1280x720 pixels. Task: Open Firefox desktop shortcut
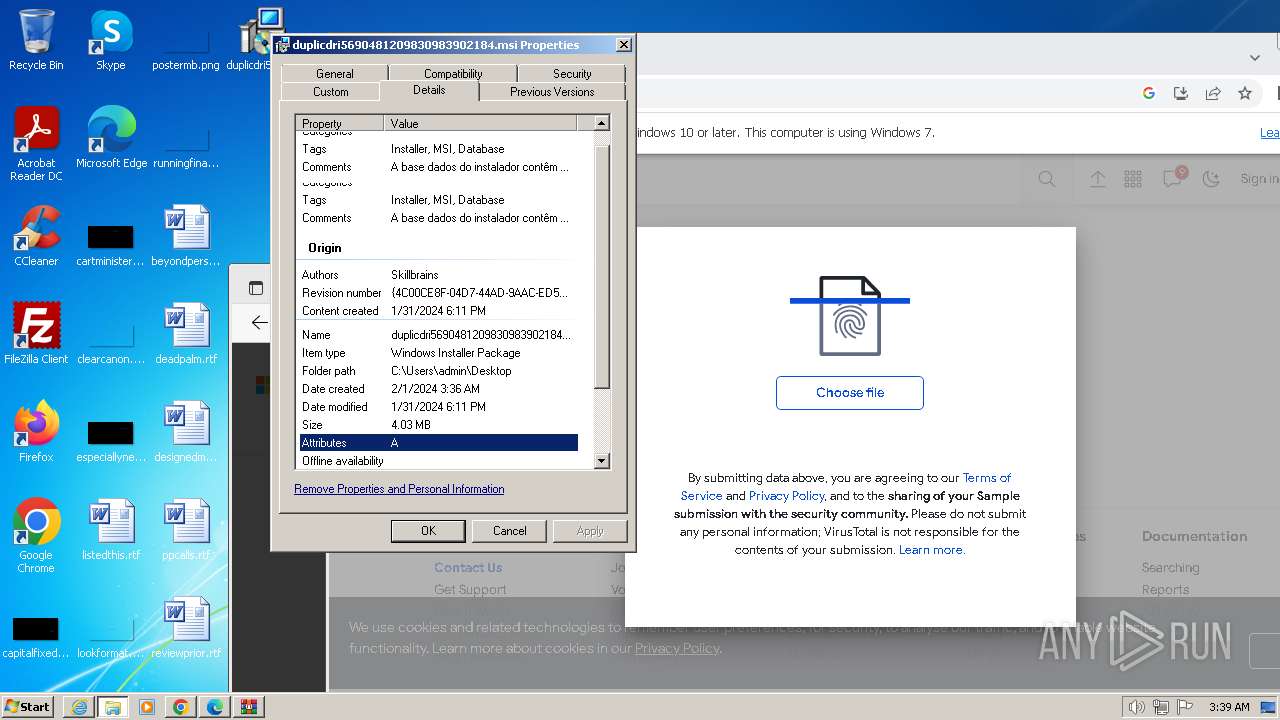tap(36, 431)
